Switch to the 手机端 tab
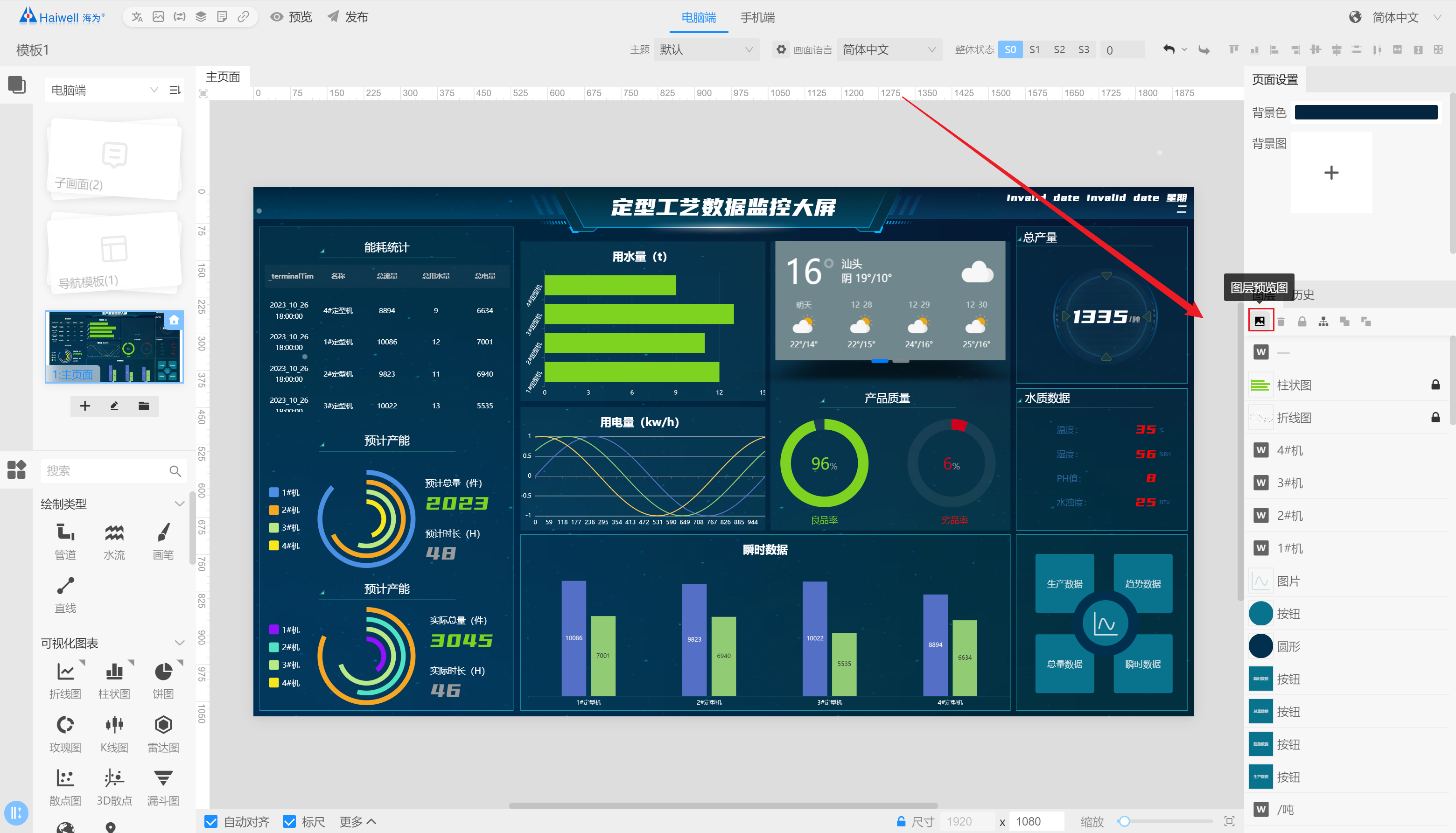The height and width of the screenshot is (833, 1456). (757, 18)
